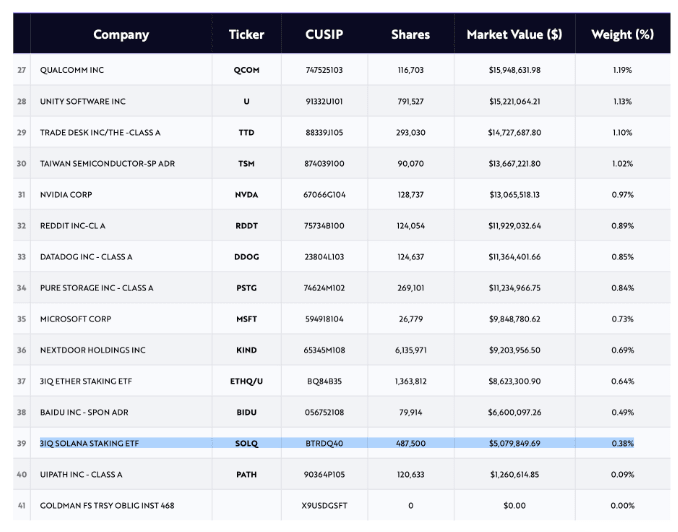
Task: Click CUSIP BTRDQ40
Action: [x=324, y=443]
